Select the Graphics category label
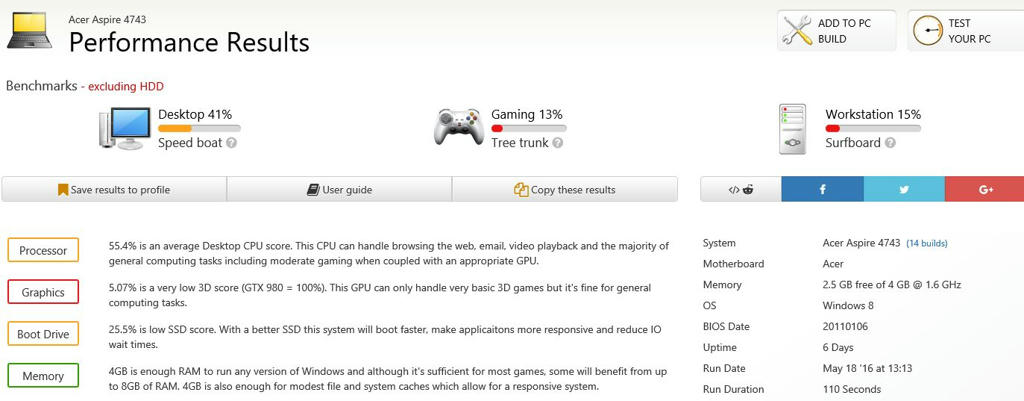 coord(43,292)
